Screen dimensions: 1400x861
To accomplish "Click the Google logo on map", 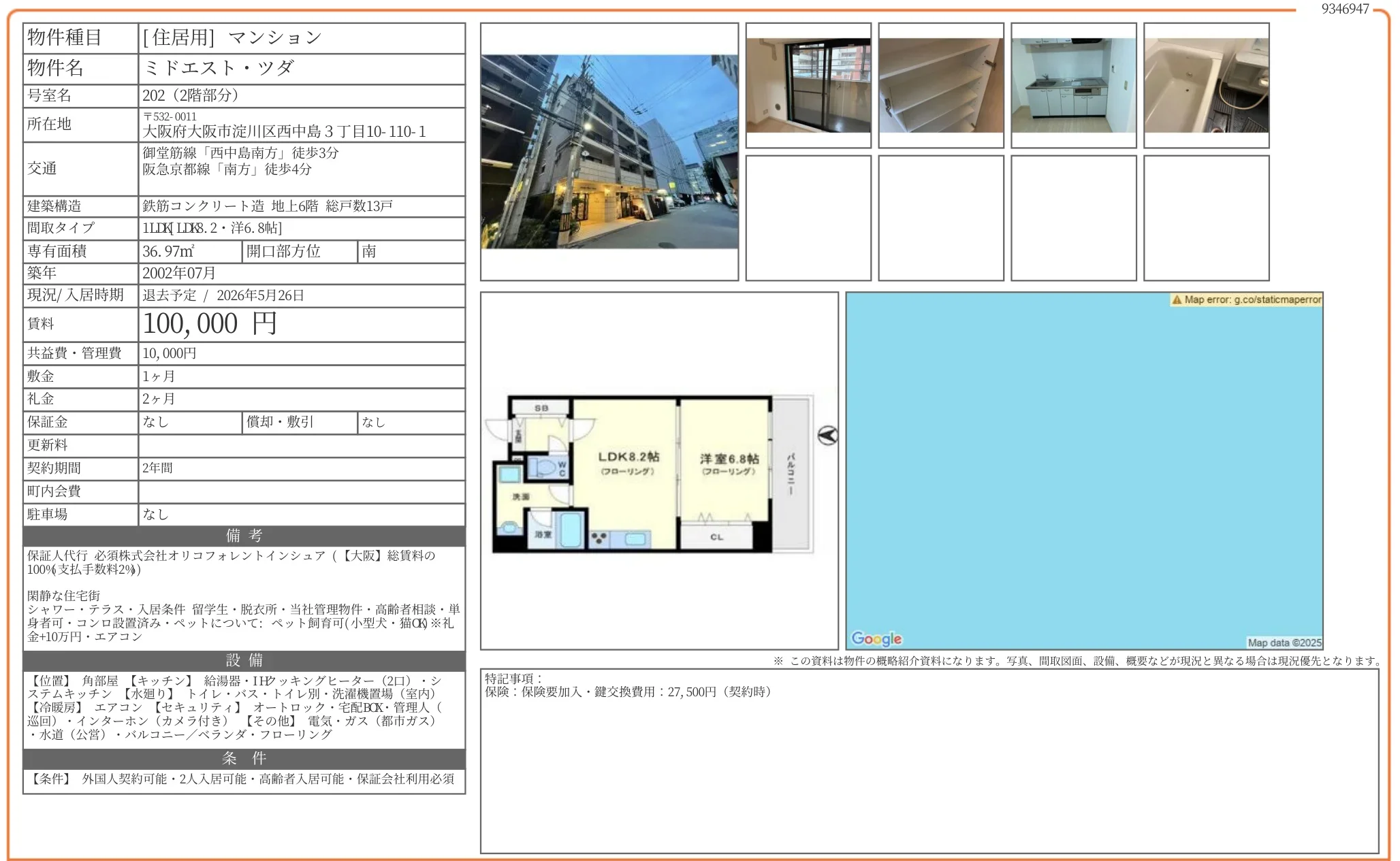I will click(876, 638).
